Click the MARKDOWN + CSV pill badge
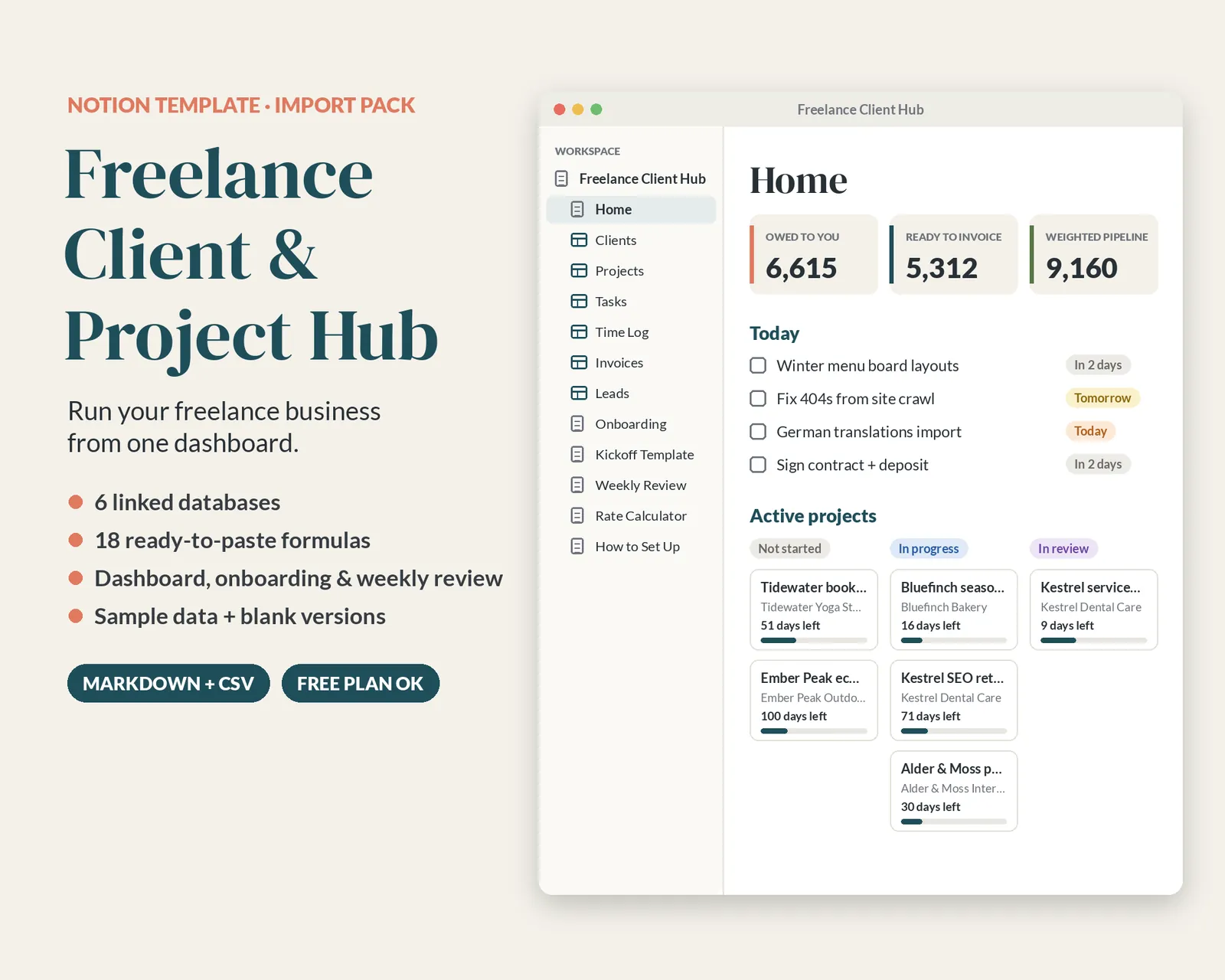 click(168, 683)
